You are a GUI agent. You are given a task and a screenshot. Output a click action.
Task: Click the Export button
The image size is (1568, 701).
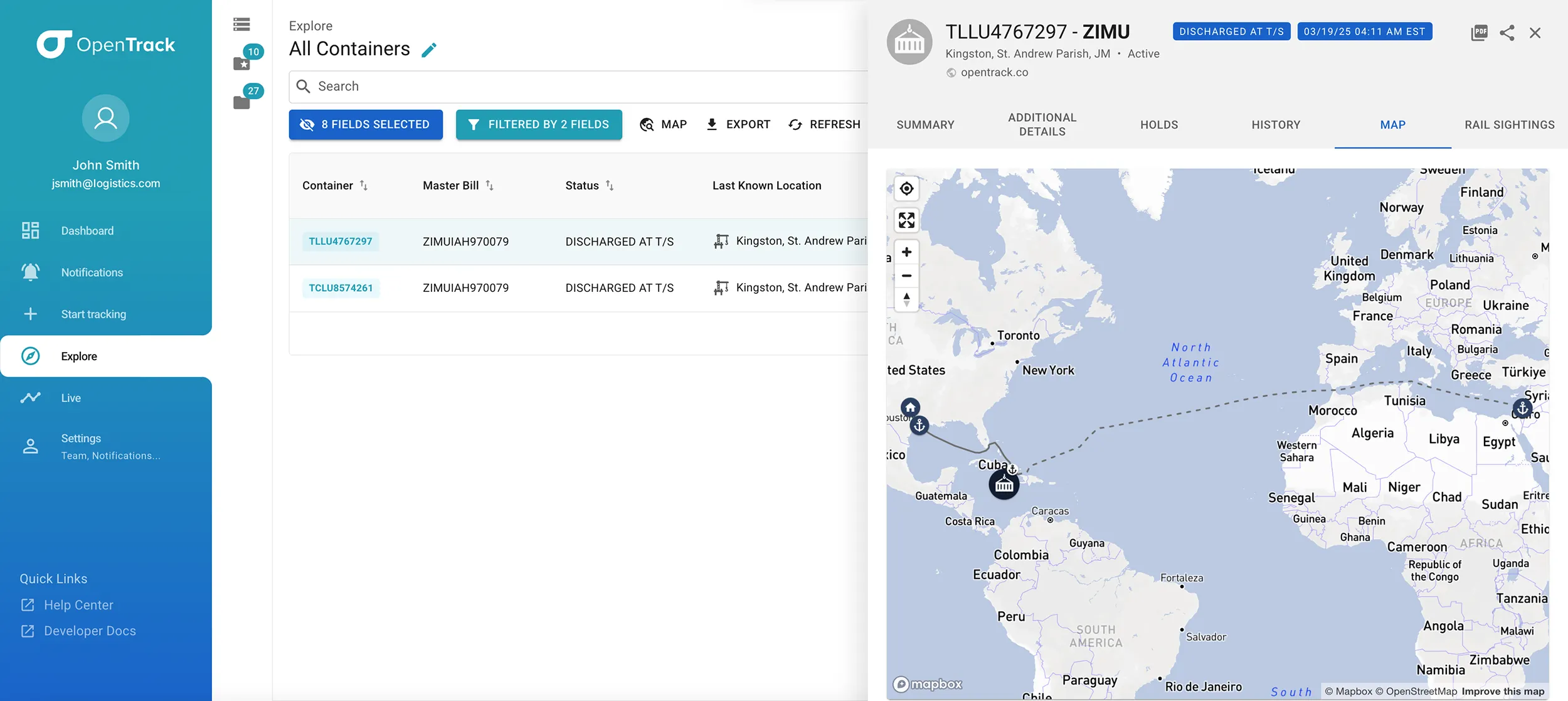pos(738,124)
